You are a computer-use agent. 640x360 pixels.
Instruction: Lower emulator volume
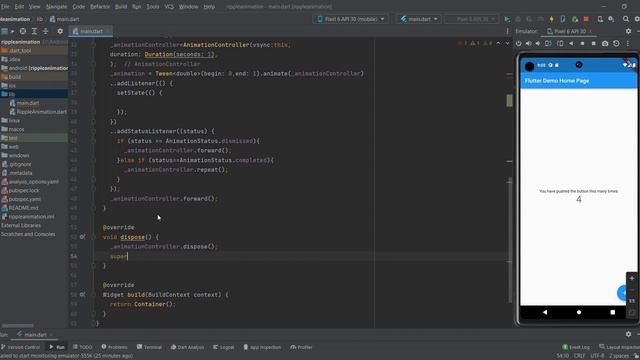tap(538, 43)
